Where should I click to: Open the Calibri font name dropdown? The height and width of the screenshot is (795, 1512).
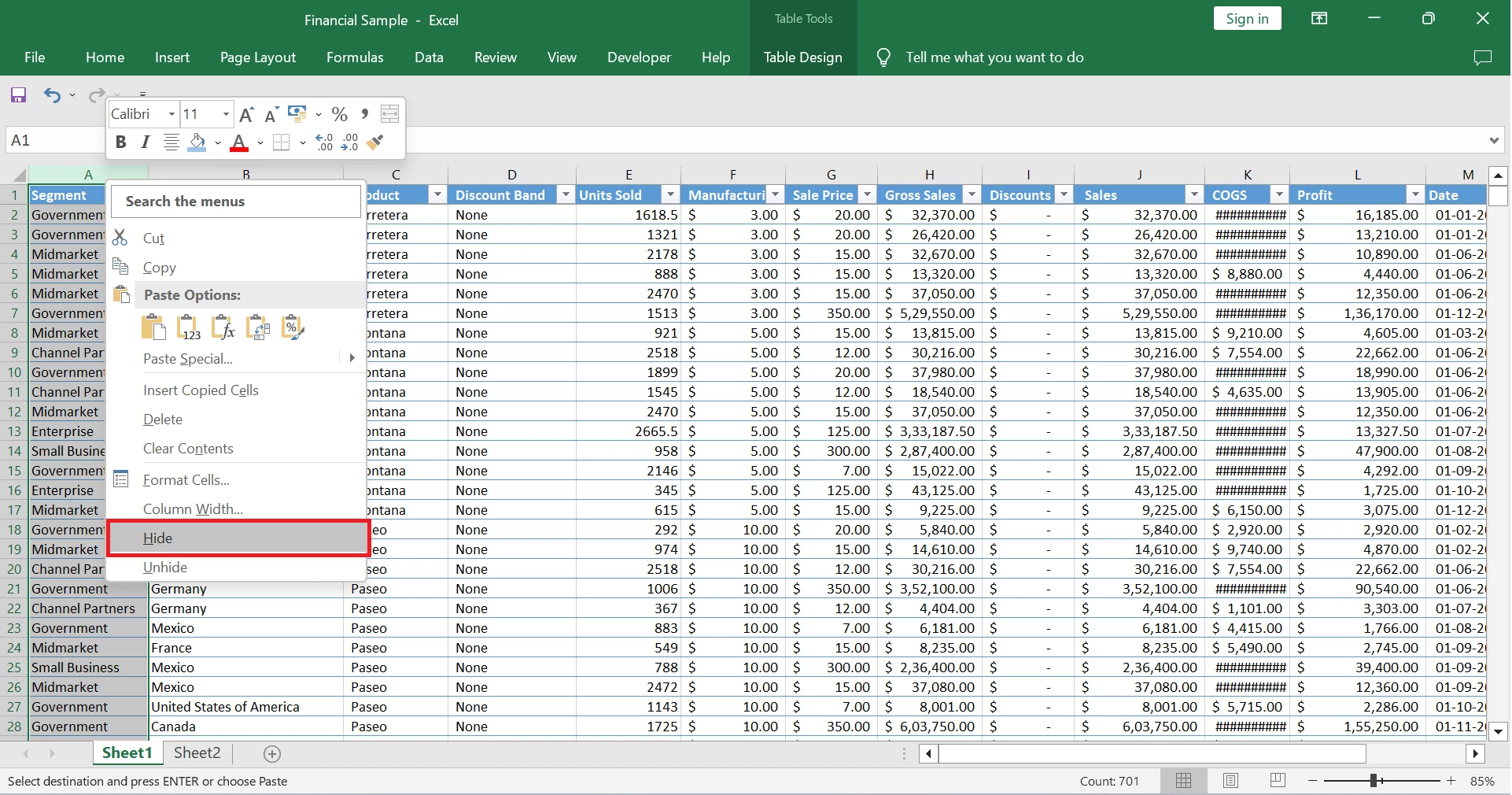tap(171, 115)
